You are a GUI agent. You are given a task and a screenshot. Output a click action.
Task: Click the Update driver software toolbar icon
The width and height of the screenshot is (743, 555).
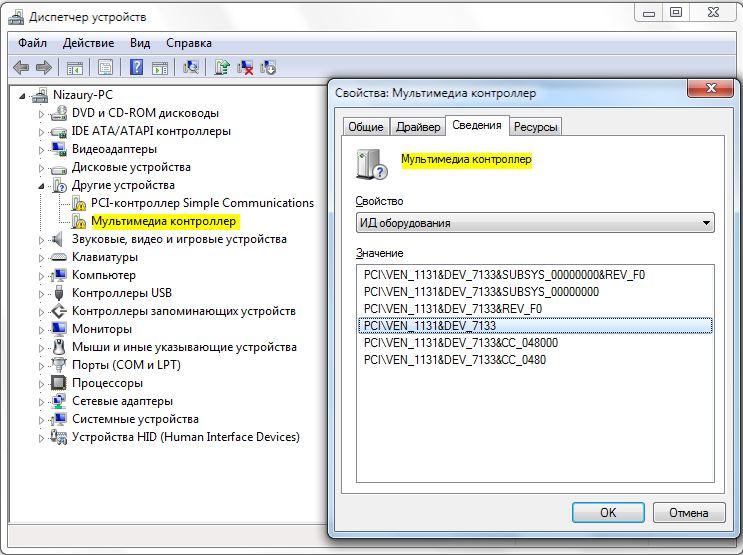click(x=222, y=67)
